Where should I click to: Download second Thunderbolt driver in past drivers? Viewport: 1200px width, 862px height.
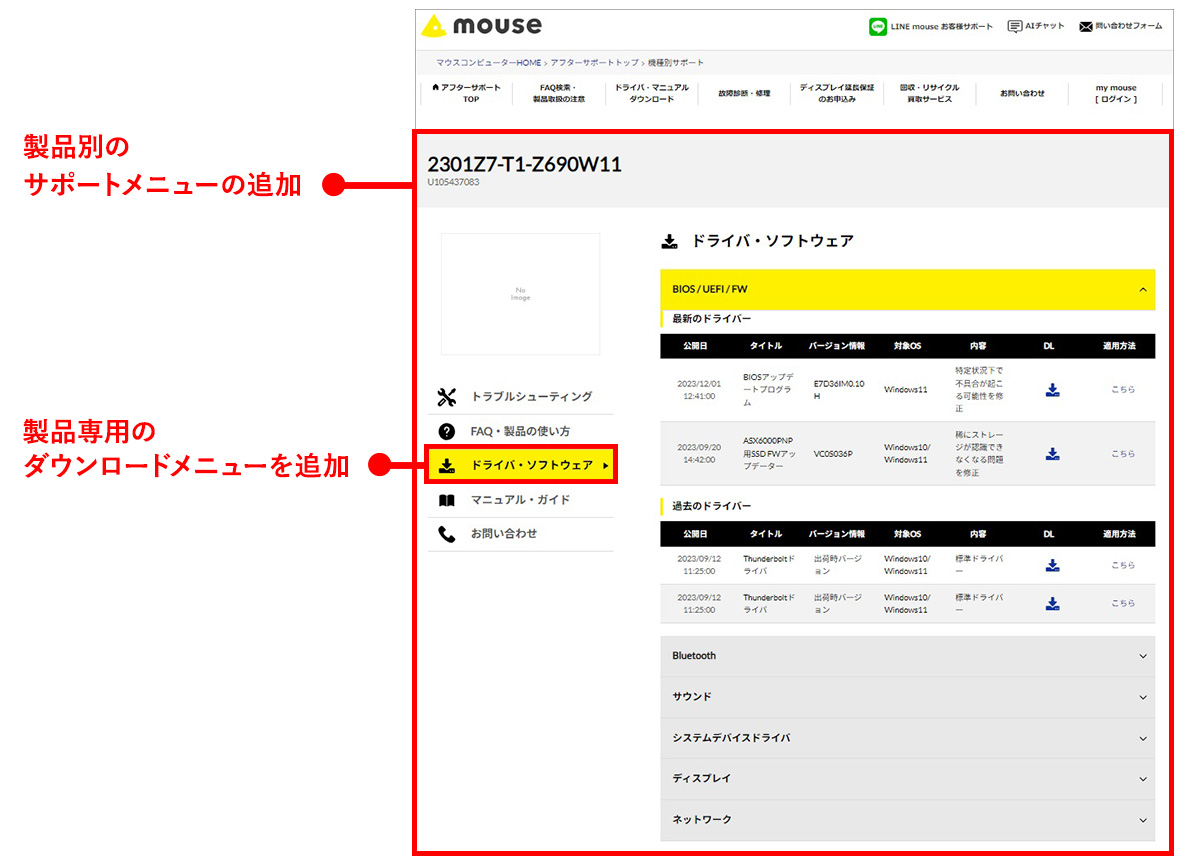tap(1052, 603)
